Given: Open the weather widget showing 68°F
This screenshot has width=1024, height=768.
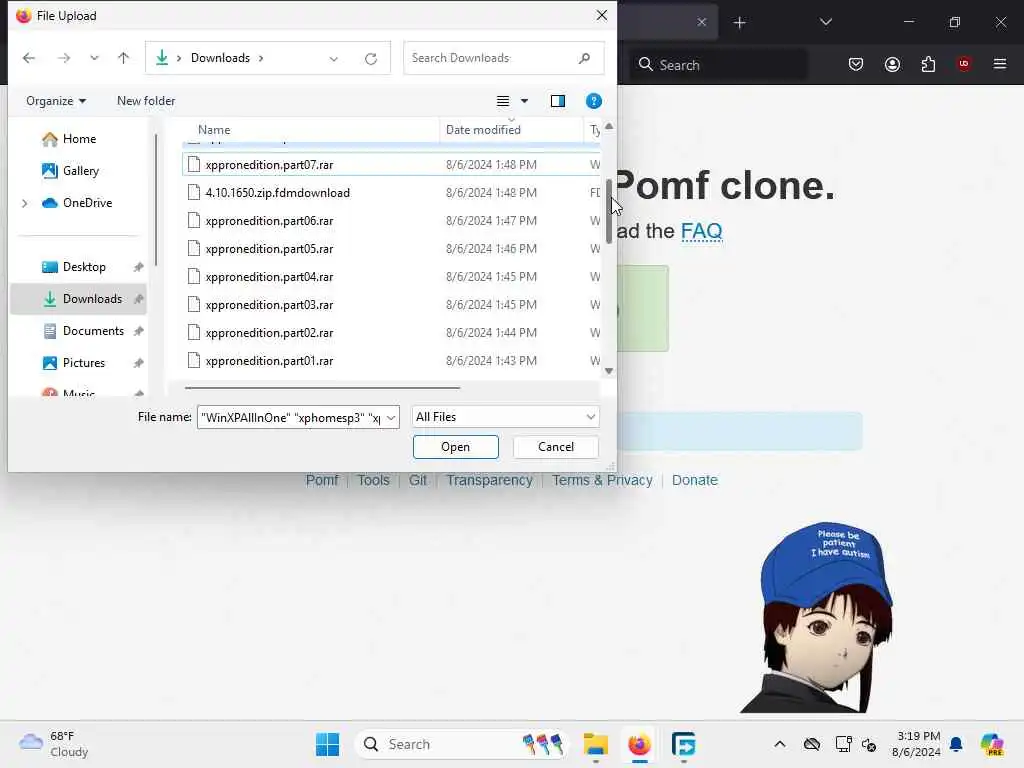Looking at the screenshot, I should coord(54,744).
